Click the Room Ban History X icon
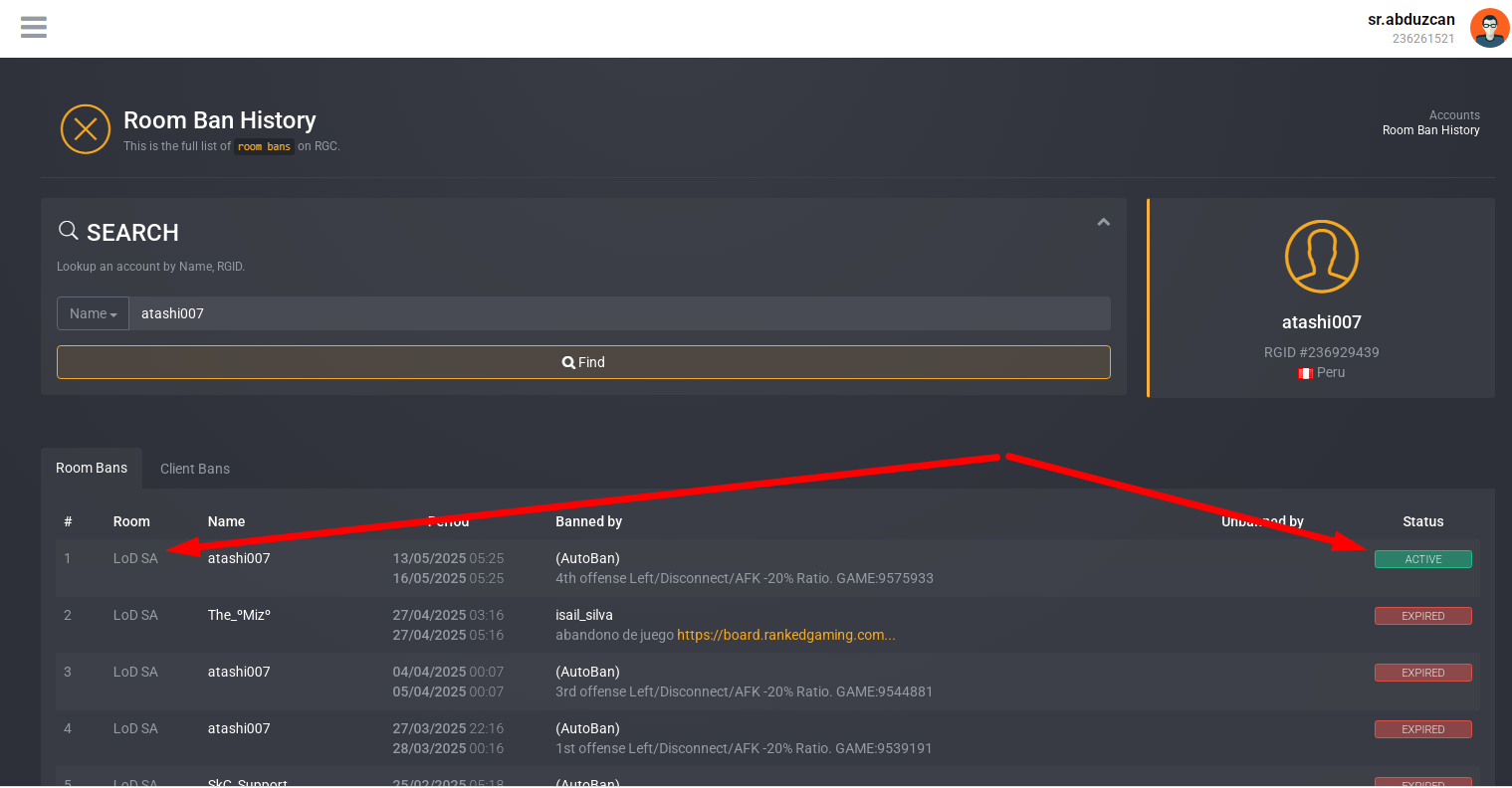The image size is (1512, 788). click(86, 129)
